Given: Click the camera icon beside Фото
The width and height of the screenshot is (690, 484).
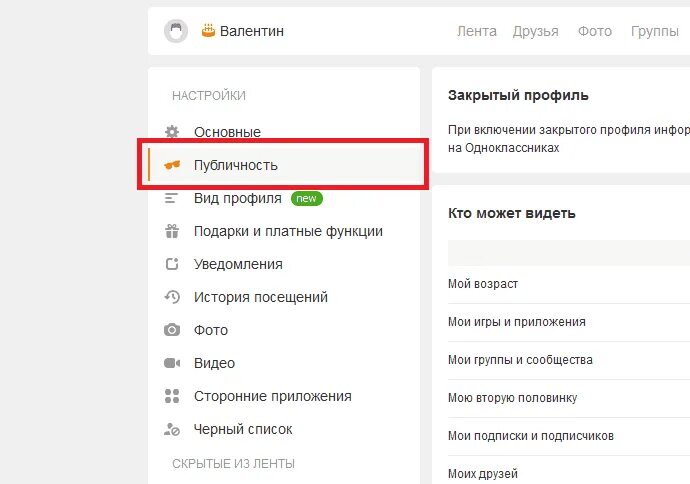Looking at the screenshot, I should click(172, 330).
